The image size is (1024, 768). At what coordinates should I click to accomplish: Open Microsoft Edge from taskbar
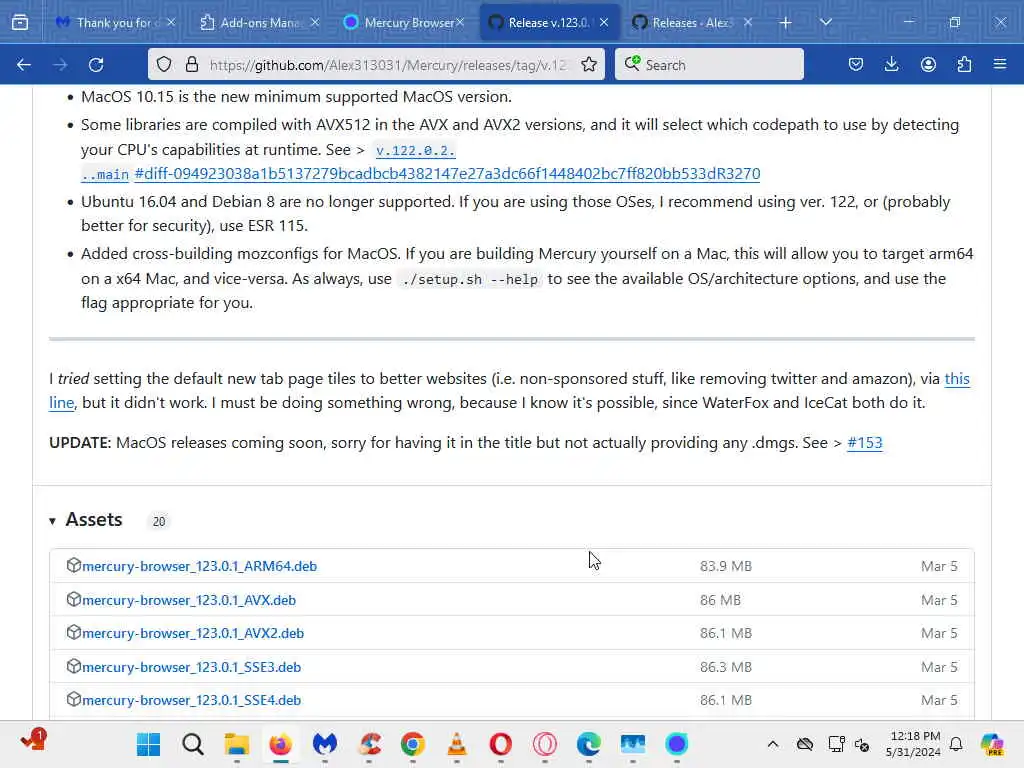tap(588, 744)
